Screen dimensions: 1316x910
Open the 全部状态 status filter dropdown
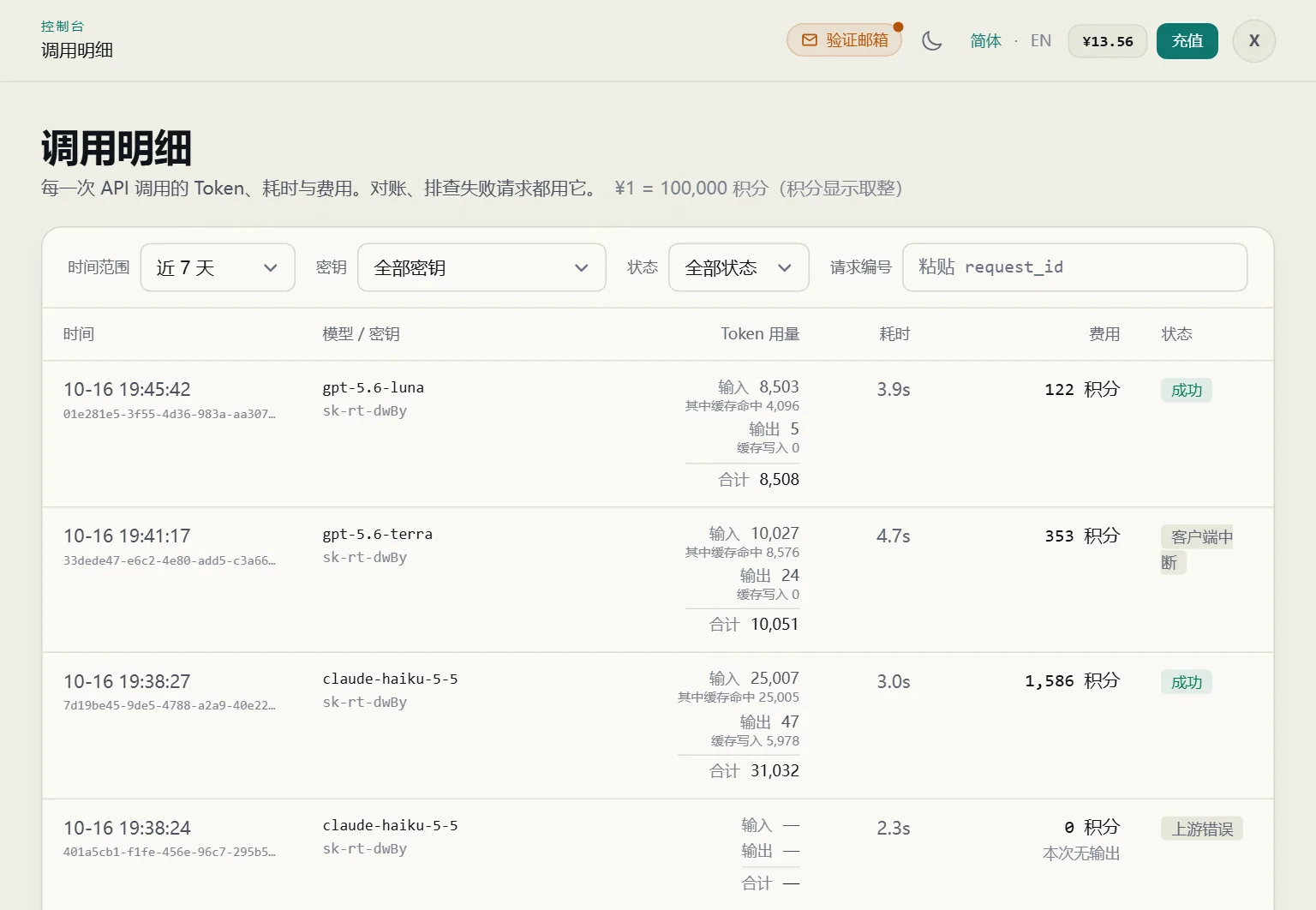739,267
